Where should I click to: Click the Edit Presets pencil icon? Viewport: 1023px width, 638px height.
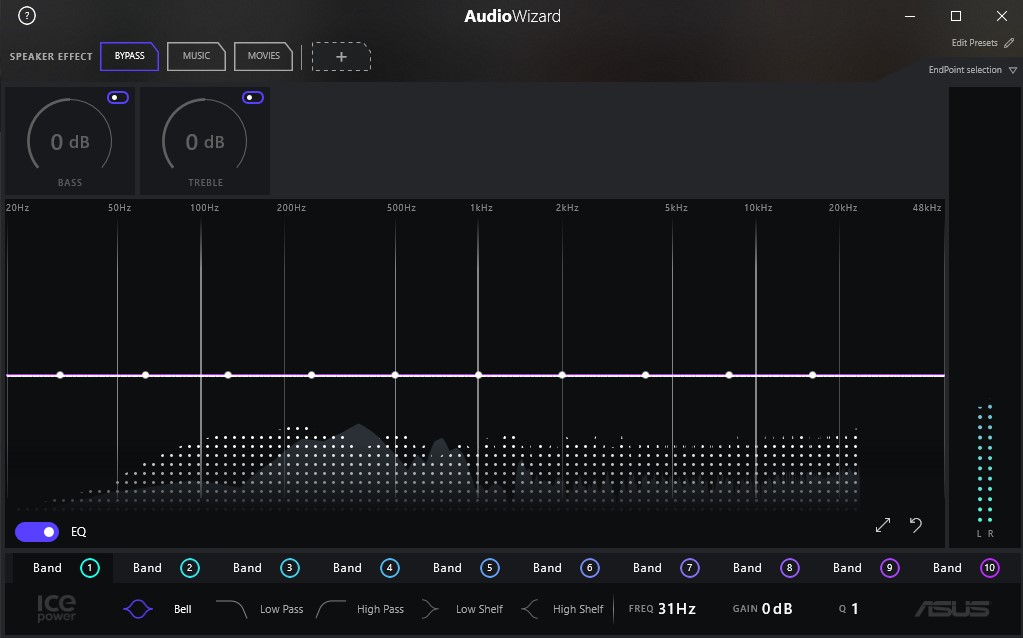(1009, 43)
